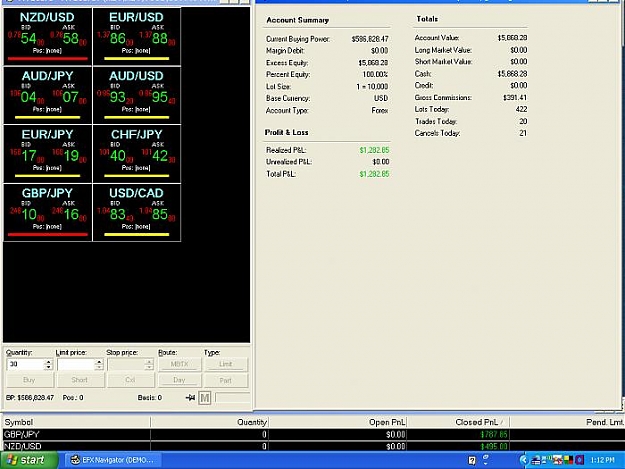Toggle the pin icon in order panel
Viewport: 625px width, 469px height.
coord(191,398)
